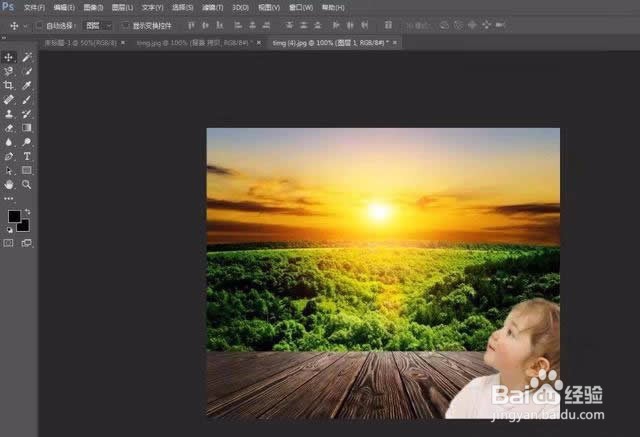Open the 图像(I) menu
The height and width of the screenshot is (437, 640).
pyautogui.click(x=93, y=8)
